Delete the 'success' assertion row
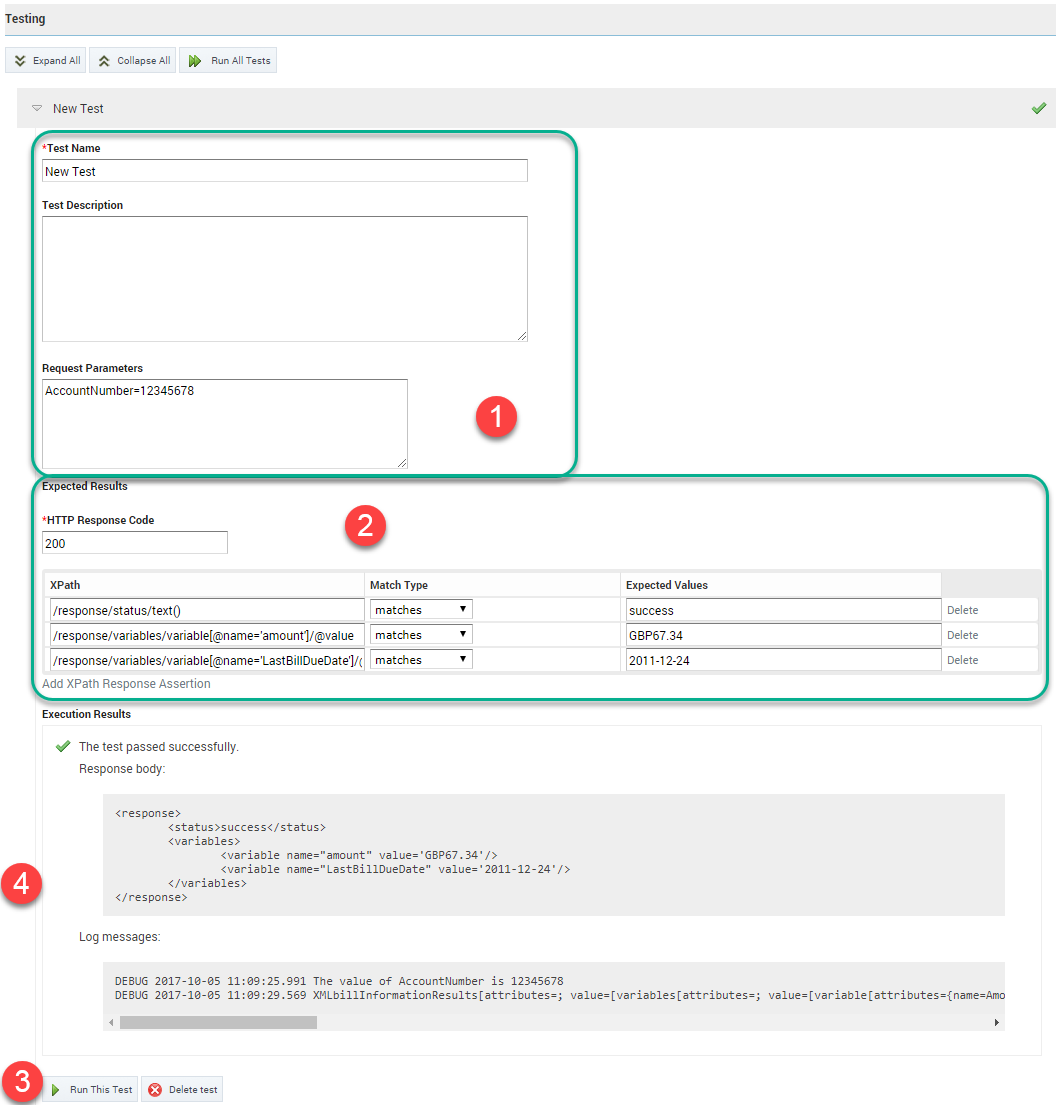 (x=962, y=610)
